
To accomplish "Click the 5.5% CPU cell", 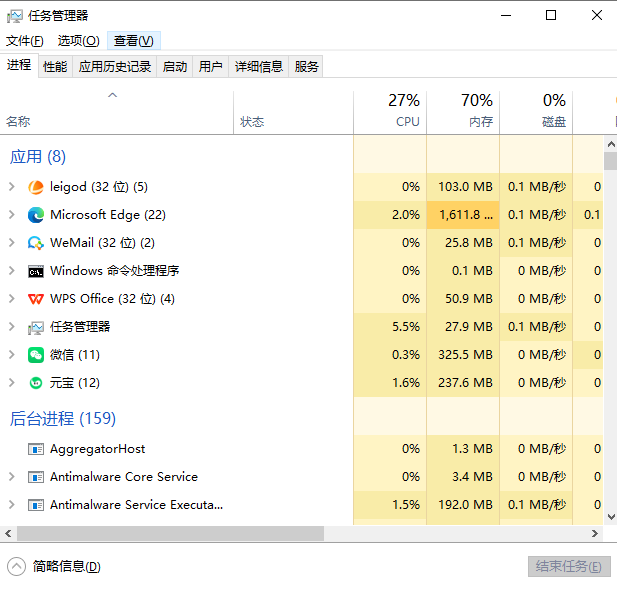I will click(390, 327).
